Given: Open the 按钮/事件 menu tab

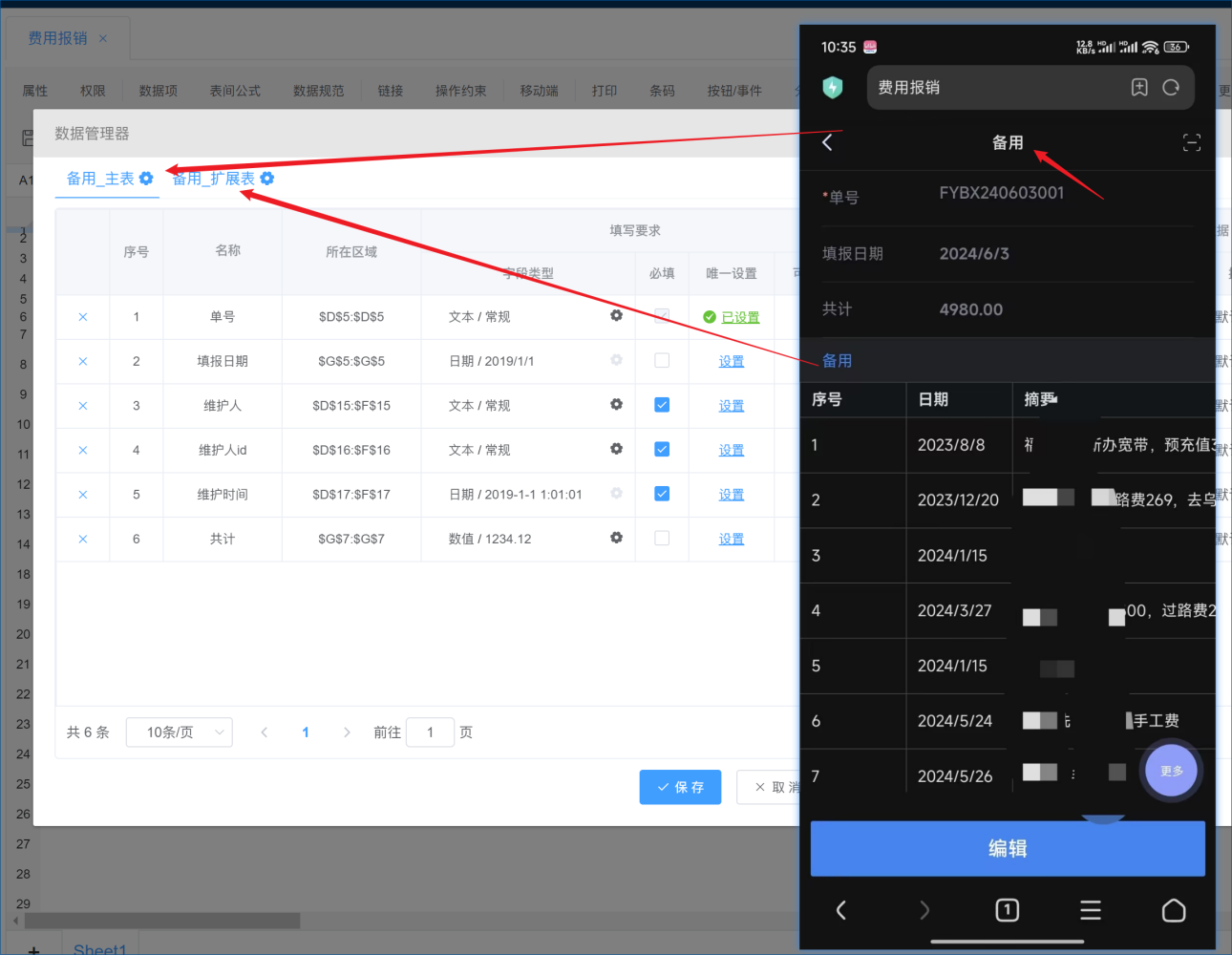Looking at the screenshot, I should coord(734,91).
